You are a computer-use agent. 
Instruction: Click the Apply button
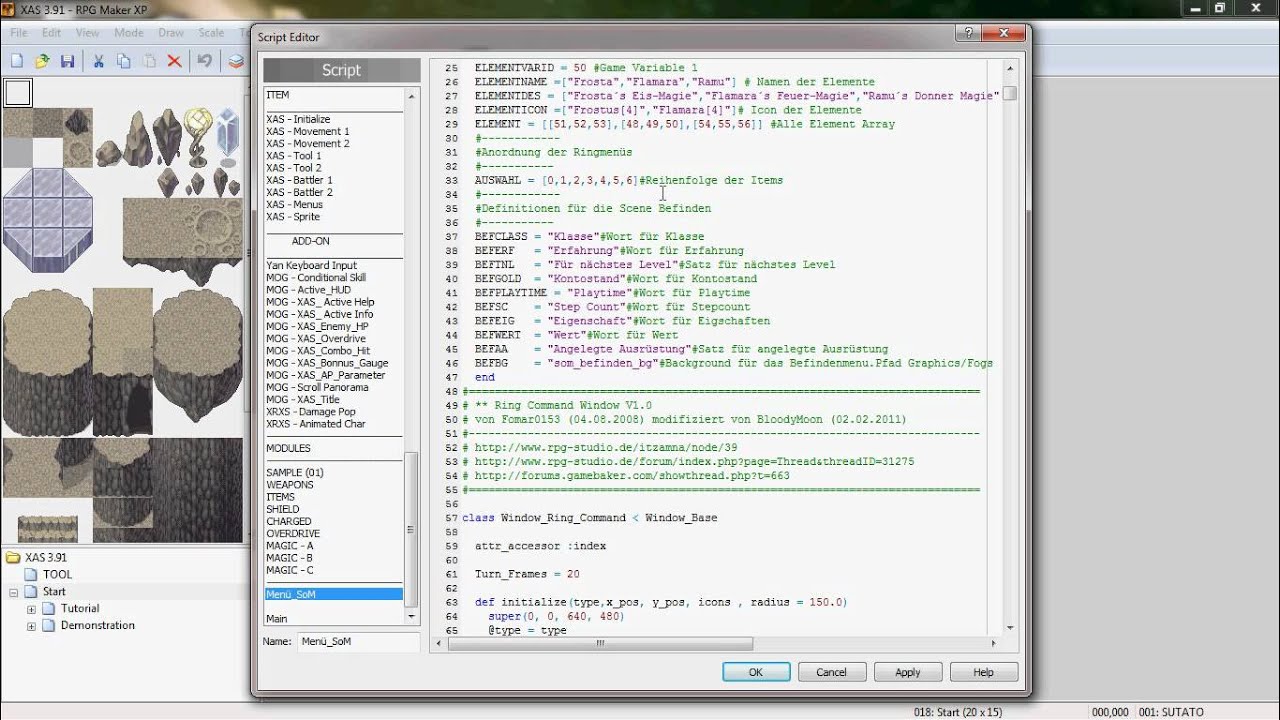pyautogui.click(x=907, y=672)
